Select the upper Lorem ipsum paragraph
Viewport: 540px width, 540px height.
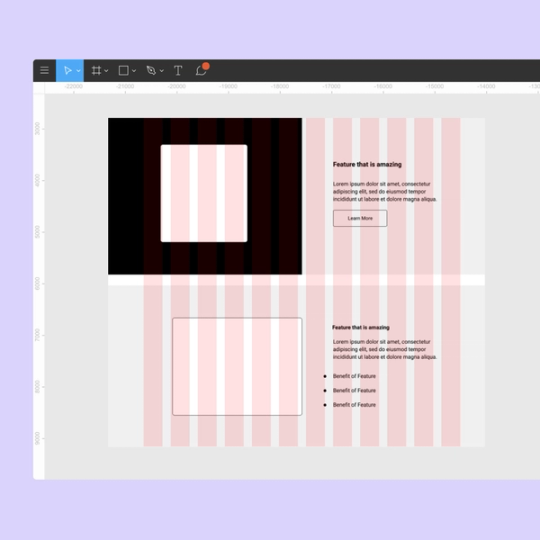385,191
